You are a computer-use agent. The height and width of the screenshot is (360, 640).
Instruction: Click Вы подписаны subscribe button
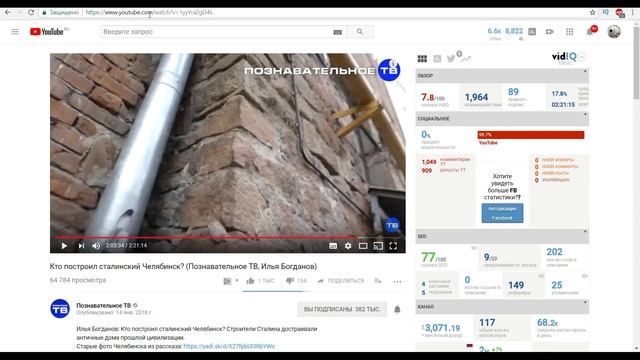point(342,309)
